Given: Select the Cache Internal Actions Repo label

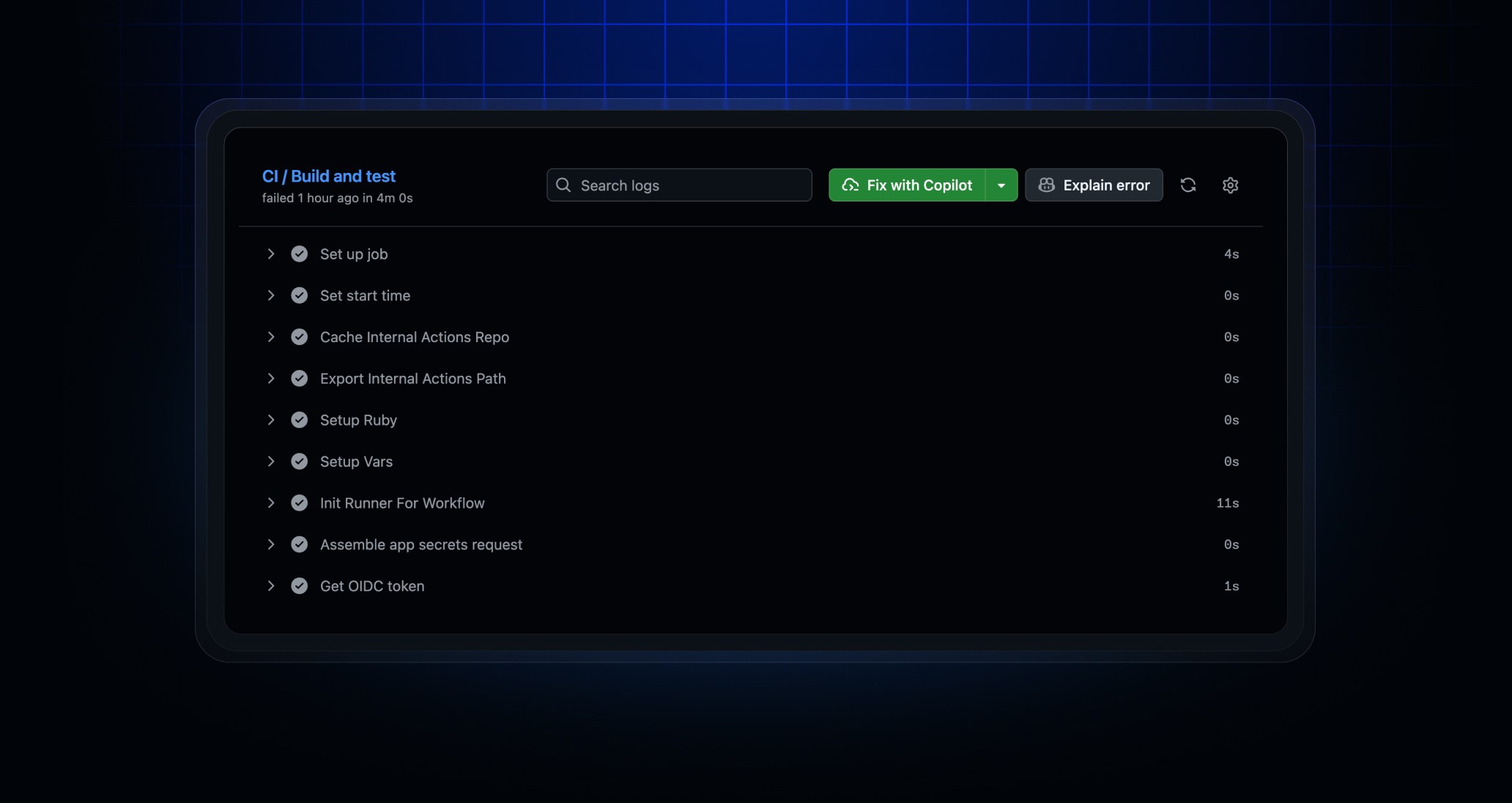Looking at the screenshot, I should coord(415,337).
